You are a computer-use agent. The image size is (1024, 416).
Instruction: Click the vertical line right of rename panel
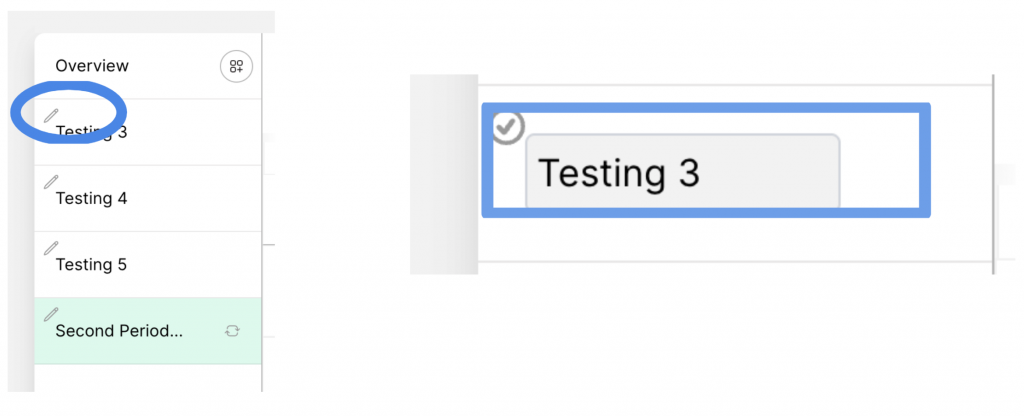tap(993, 173)
